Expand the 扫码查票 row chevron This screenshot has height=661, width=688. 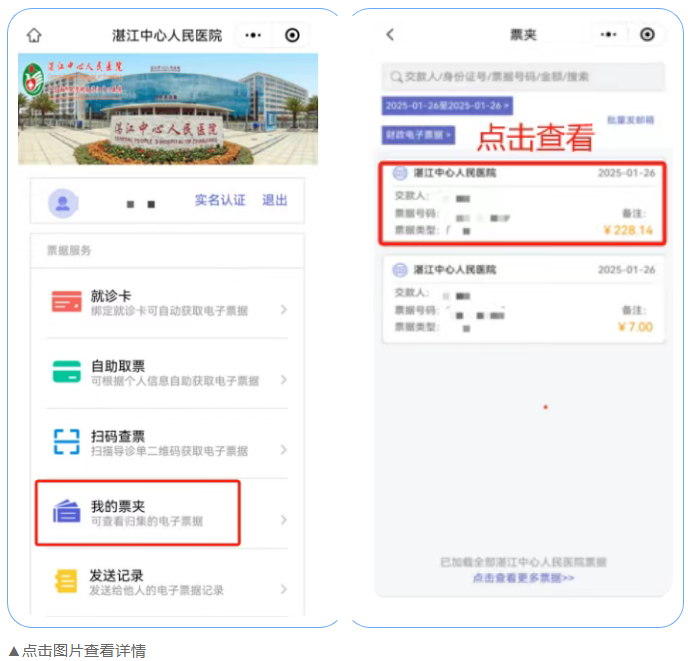(283, 450)
